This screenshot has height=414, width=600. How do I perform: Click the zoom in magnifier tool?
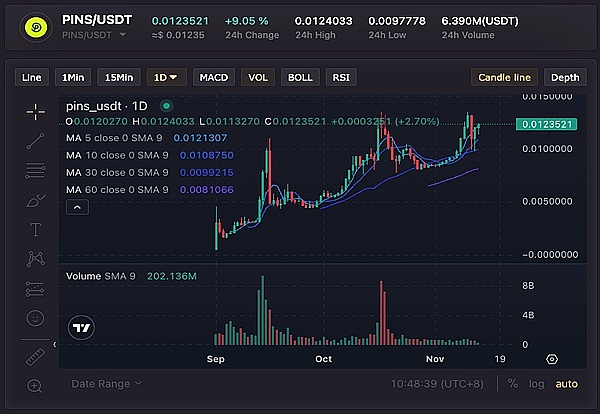point(36,385)
